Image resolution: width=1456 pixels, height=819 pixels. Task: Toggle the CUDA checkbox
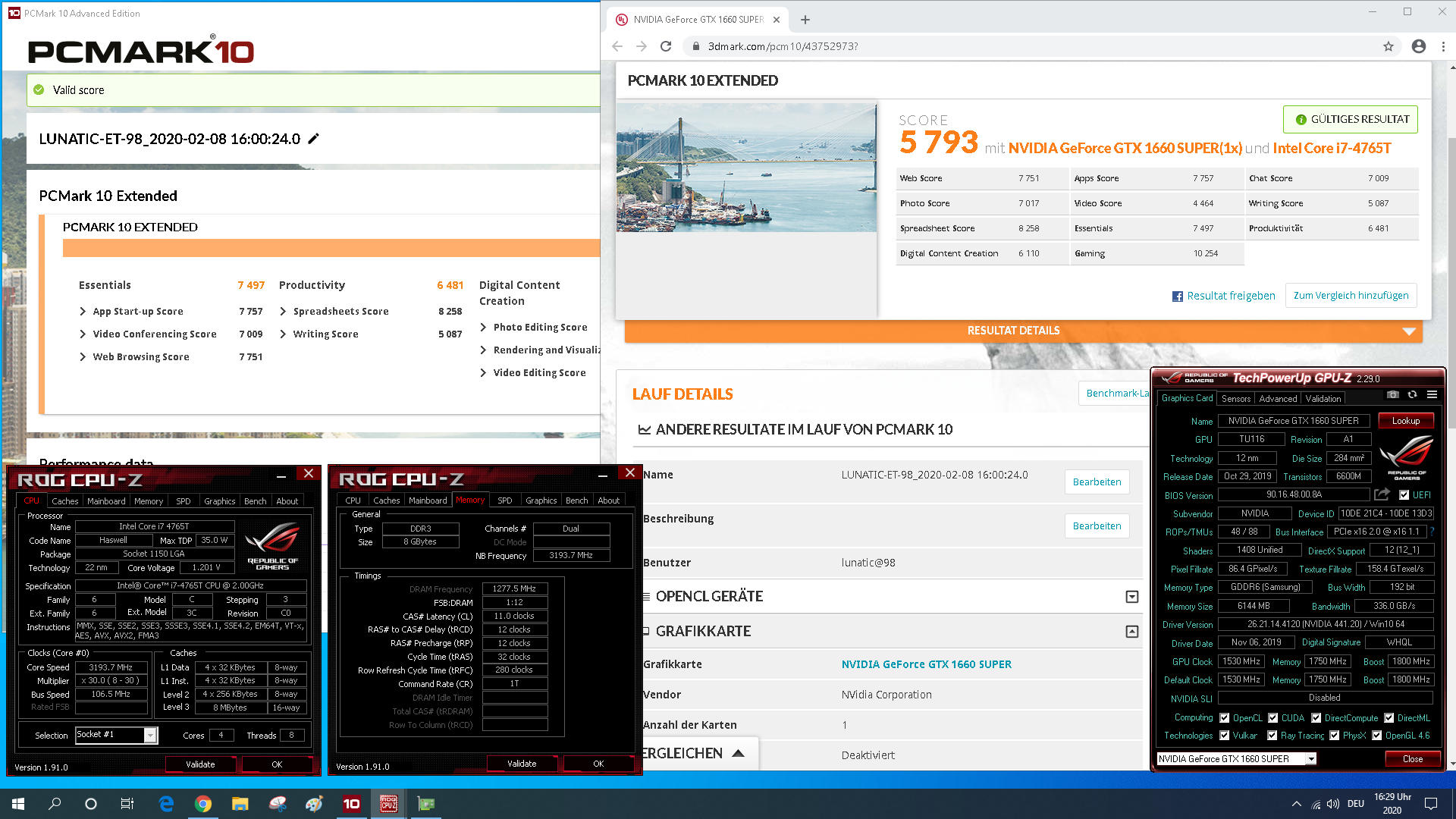[x=1272, y=718]
